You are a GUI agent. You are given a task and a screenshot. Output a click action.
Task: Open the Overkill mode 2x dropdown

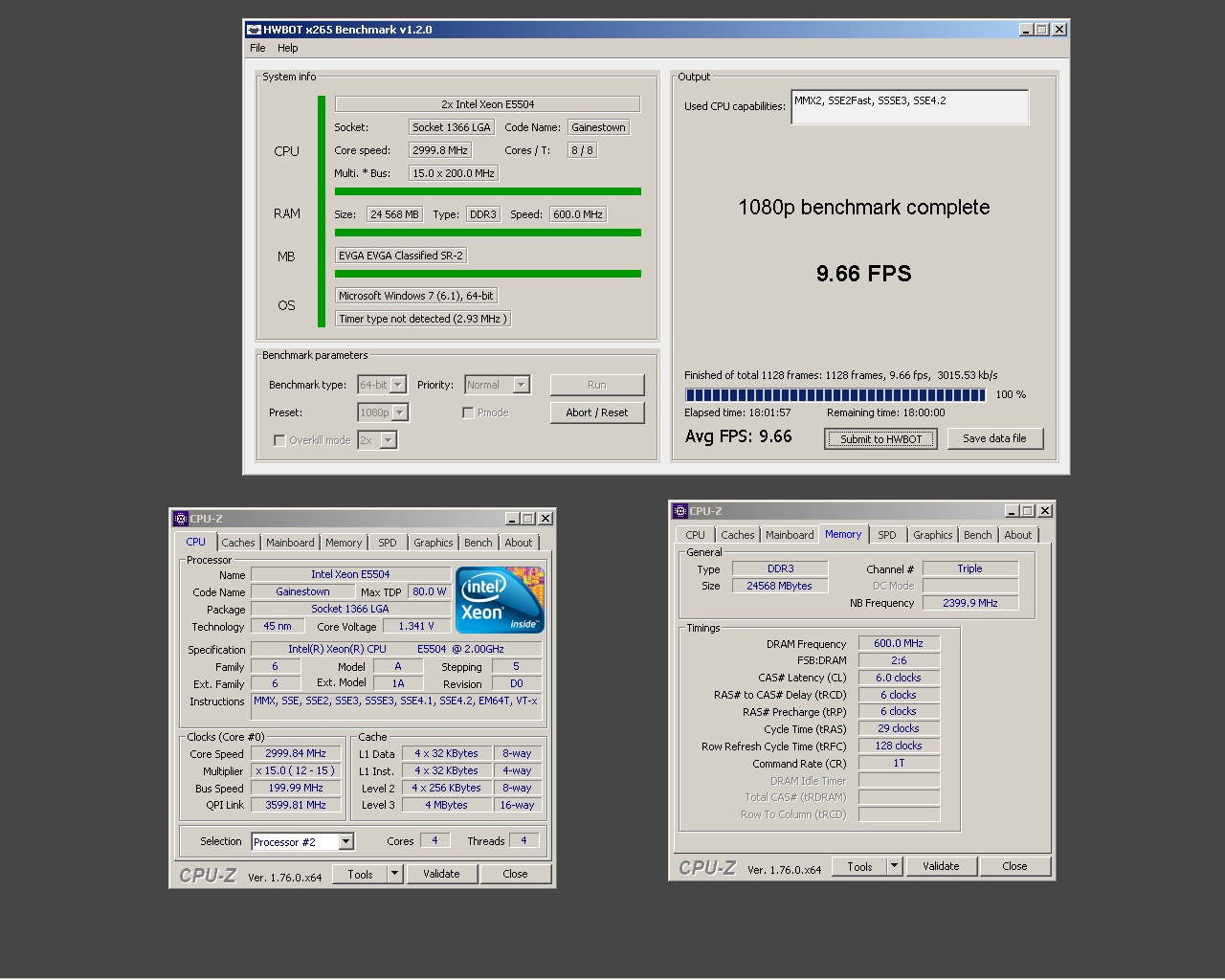coord(389,440)
